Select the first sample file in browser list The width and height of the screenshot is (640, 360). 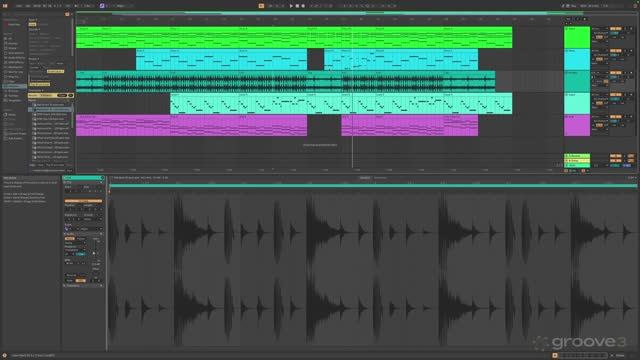pyautogui.click(x=51, y=105)
